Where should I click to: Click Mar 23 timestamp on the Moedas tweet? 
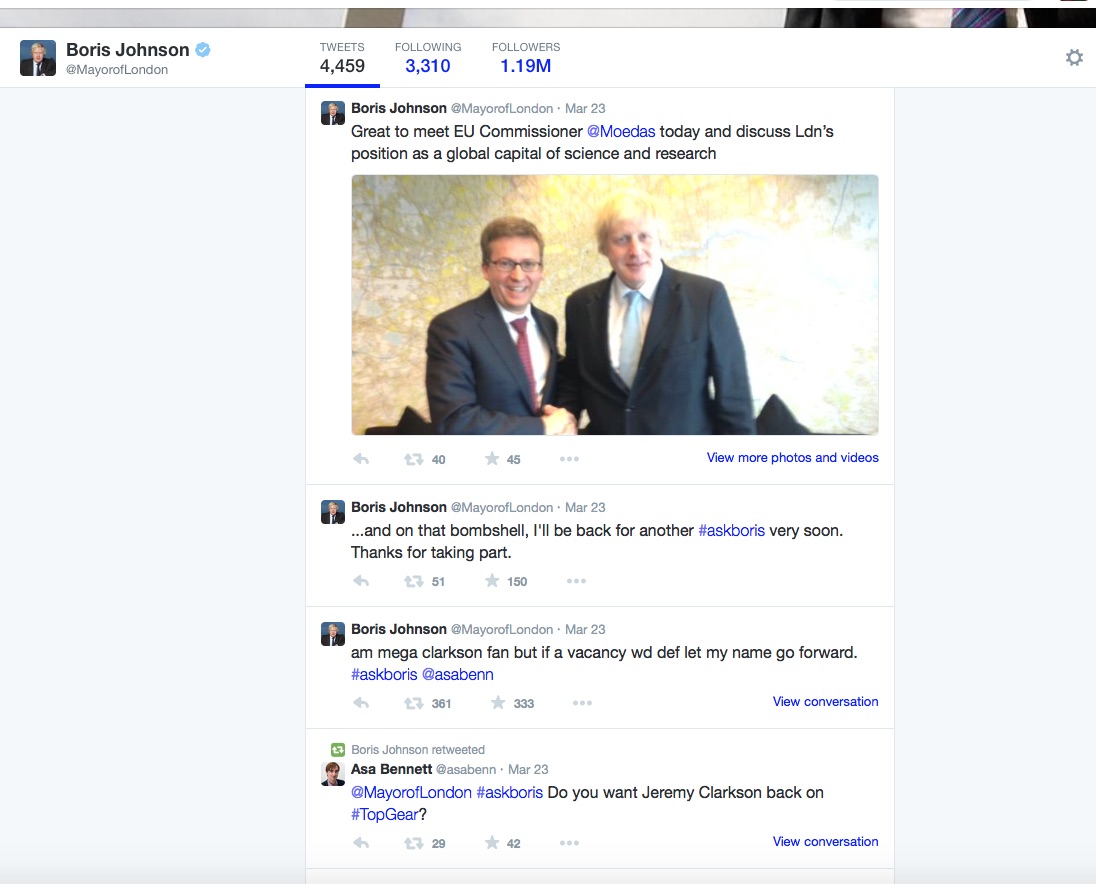(585, 108)
